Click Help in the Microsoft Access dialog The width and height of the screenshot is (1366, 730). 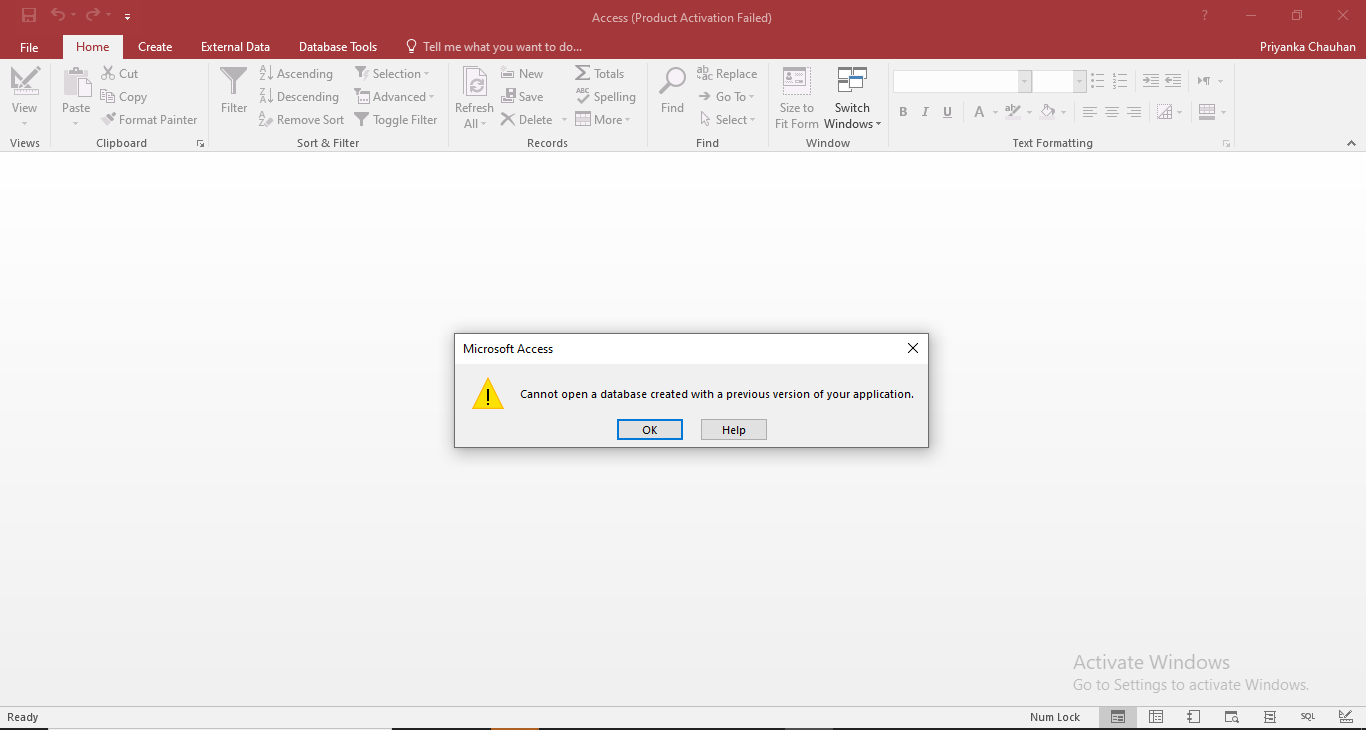pos(733,430)
